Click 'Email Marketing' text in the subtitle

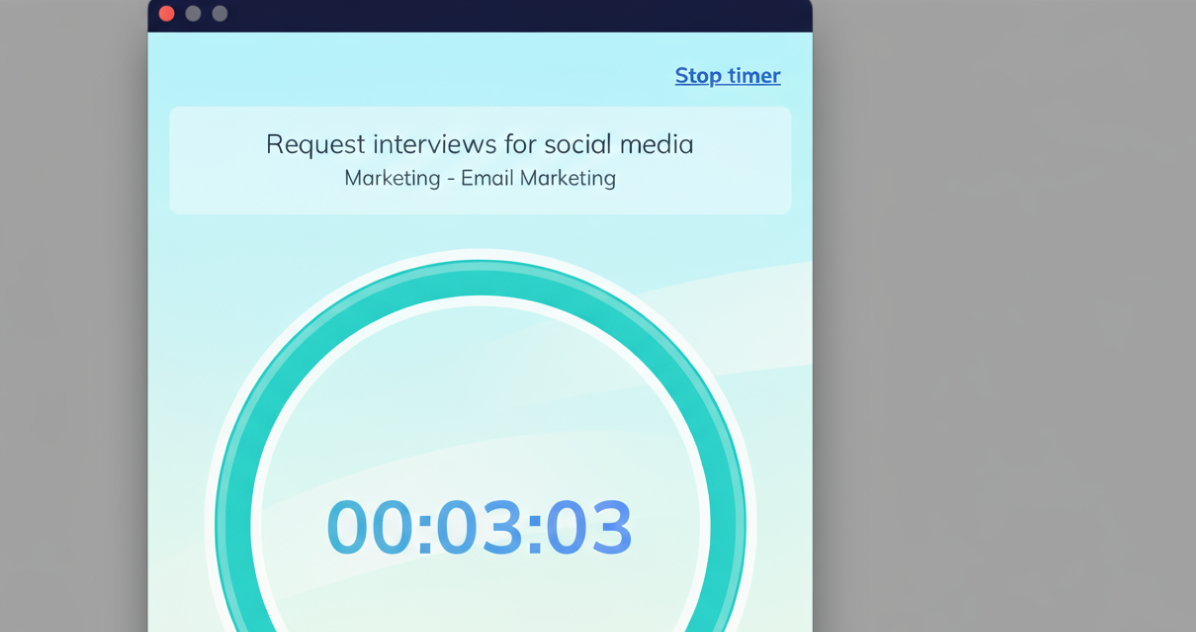[538, 178]
